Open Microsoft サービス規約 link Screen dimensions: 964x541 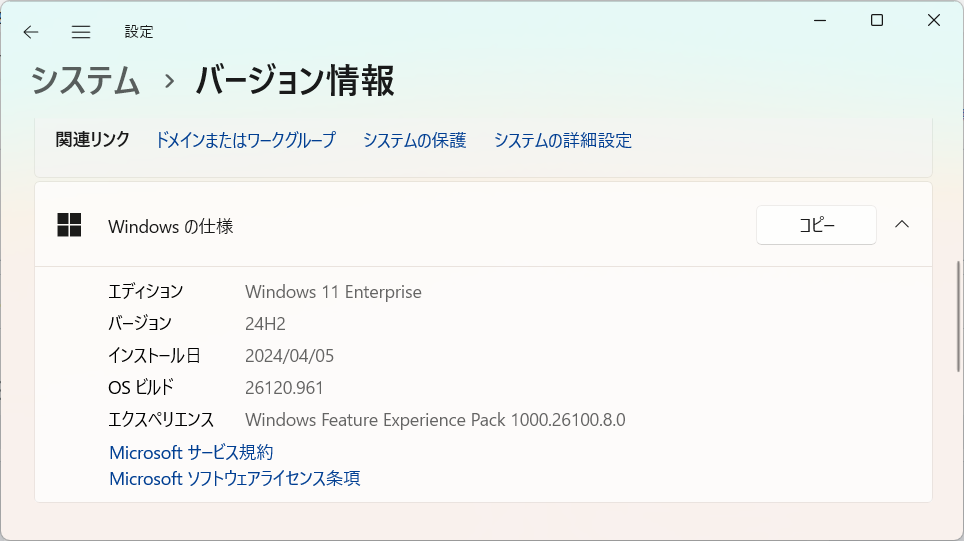coord(191,452)
